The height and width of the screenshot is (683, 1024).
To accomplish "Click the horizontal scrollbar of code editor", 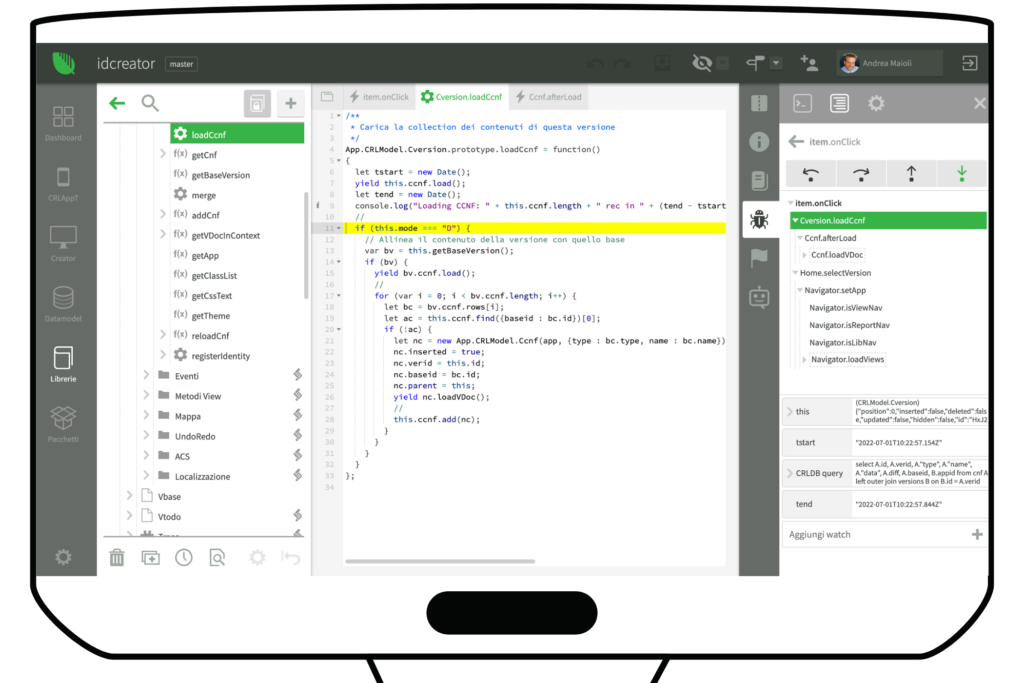I will click(x=440, y=561).
